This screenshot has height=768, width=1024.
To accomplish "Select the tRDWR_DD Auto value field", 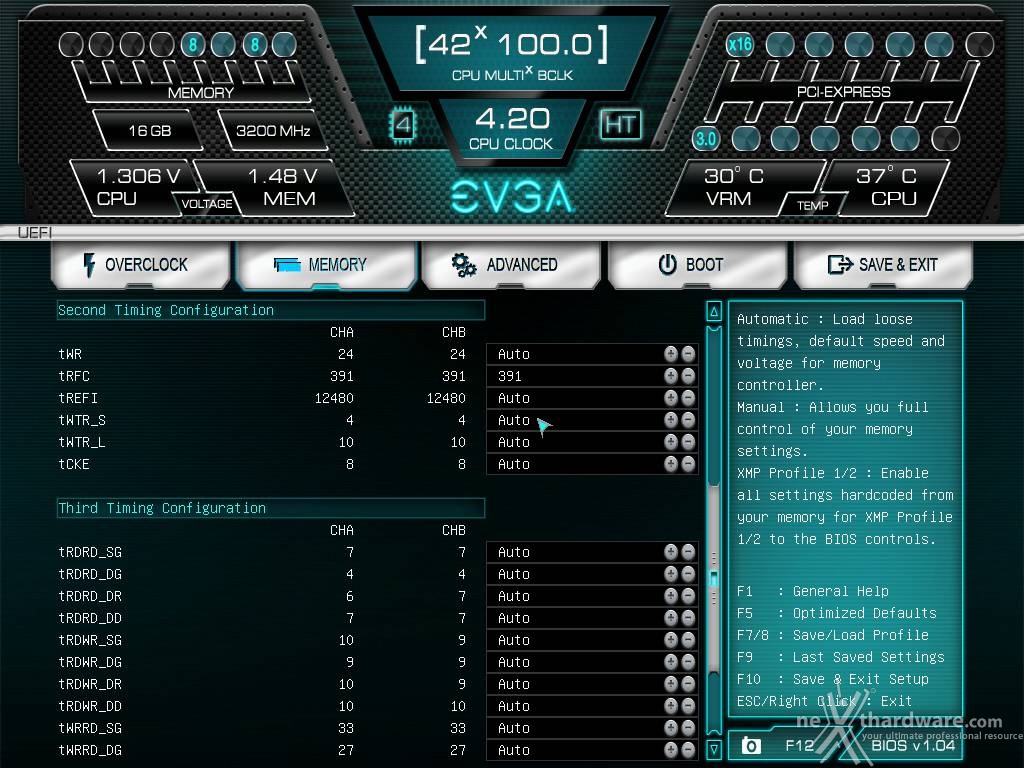I will tap(592, 706).
